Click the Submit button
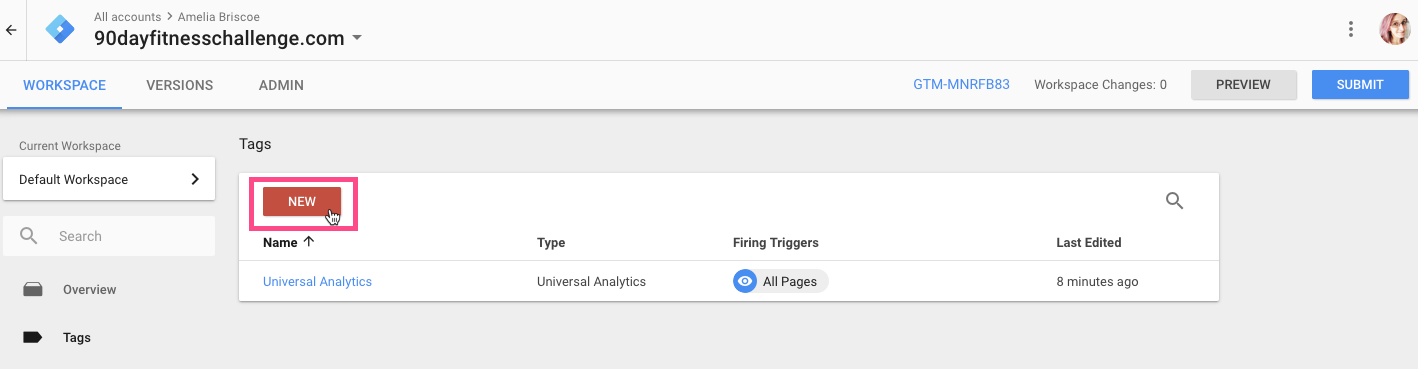1418x369 pixels. 1360,85
